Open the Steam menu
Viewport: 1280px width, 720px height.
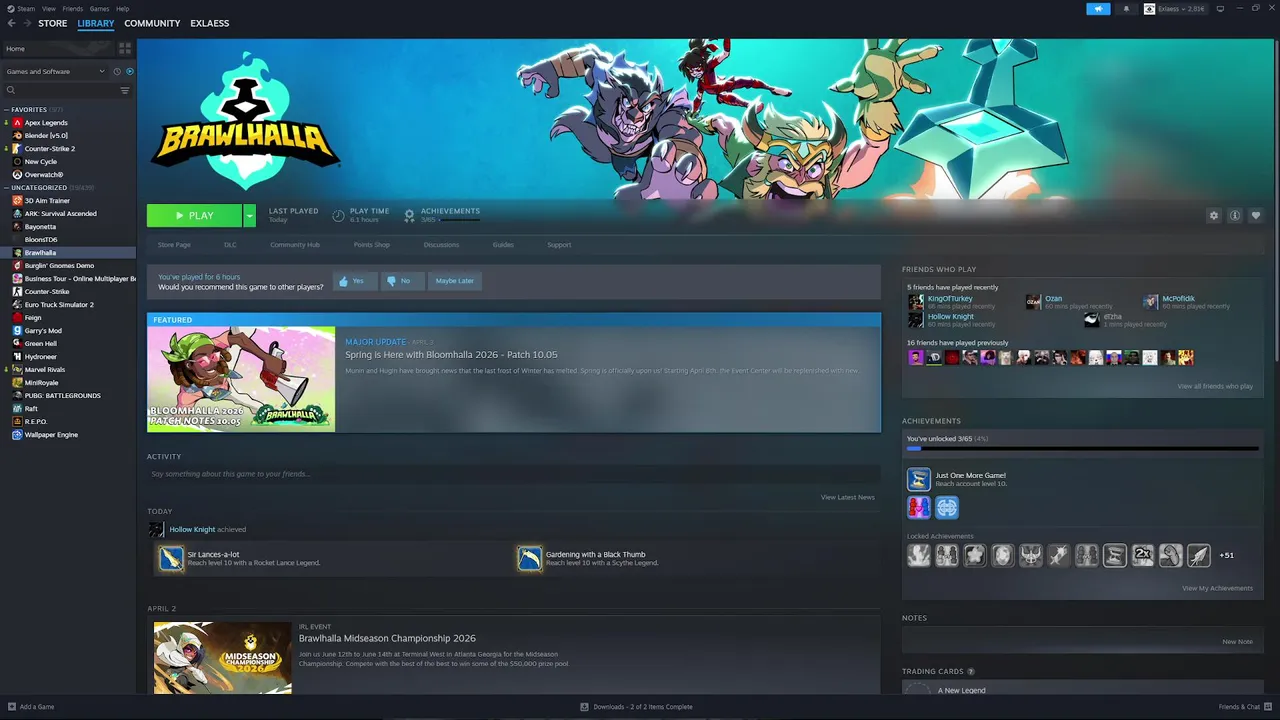(25, 8)
